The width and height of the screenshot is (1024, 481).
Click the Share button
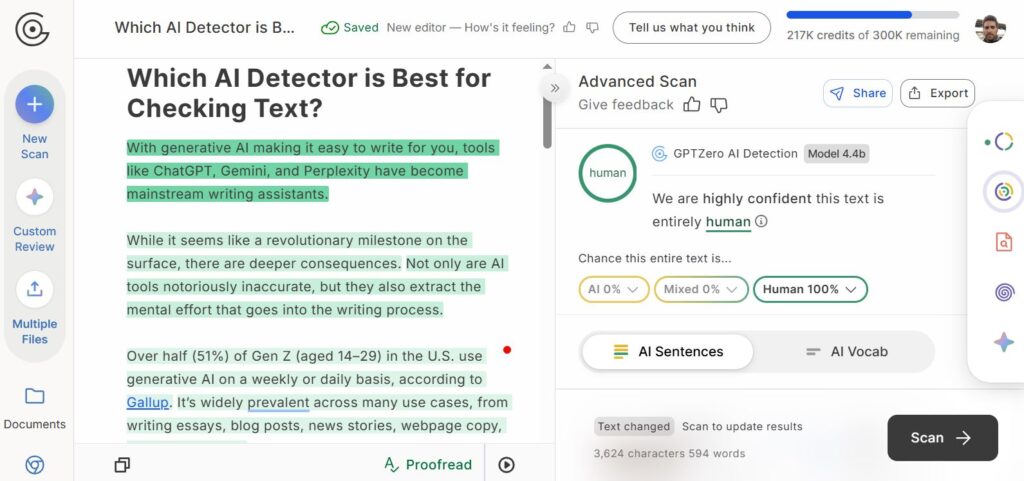[857, 93]
